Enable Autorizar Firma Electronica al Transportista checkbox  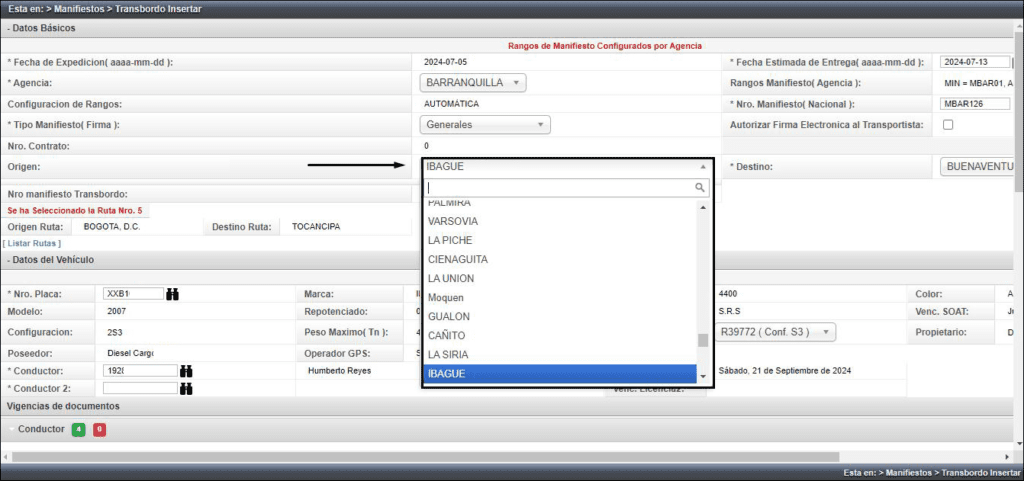click(x=948, y=125)
